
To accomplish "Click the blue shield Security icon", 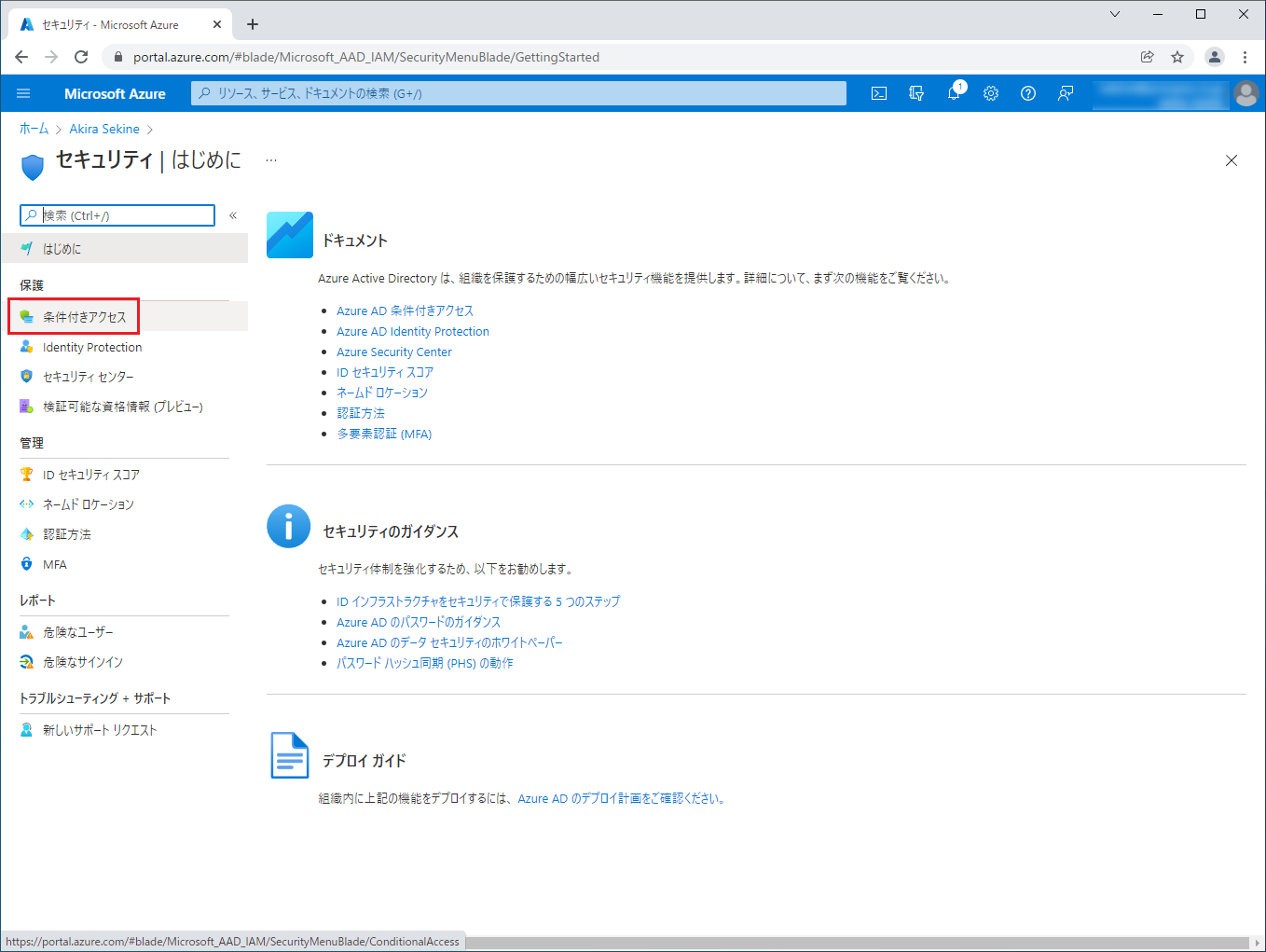I will [33, 167].
